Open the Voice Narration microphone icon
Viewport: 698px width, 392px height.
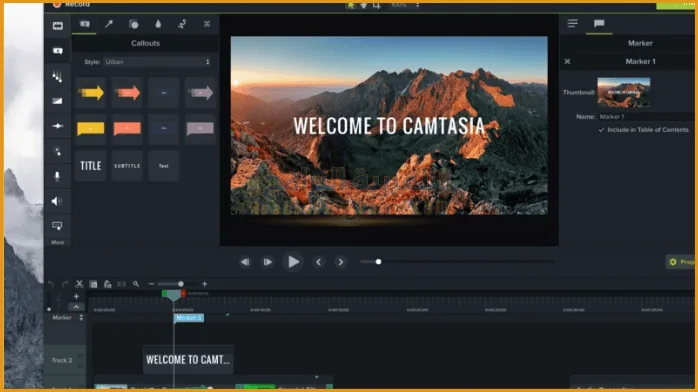coord(57,176)
